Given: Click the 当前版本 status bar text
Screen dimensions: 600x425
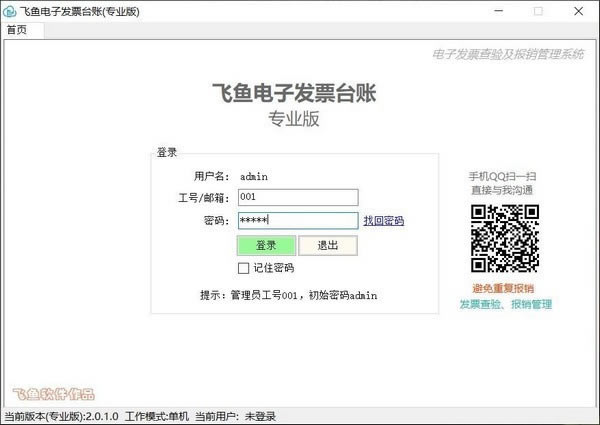Looking at the screenshot, I should (x=61, y=416).
